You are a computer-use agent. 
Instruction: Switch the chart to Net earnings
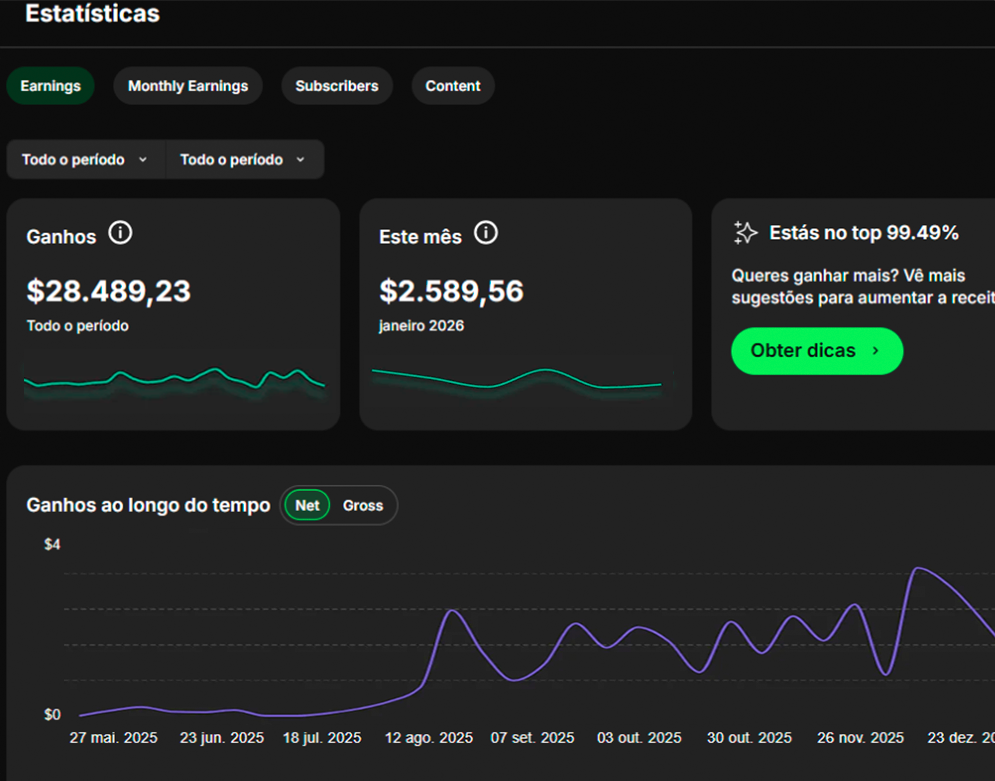pyautogui.click(x=307, y=506)
